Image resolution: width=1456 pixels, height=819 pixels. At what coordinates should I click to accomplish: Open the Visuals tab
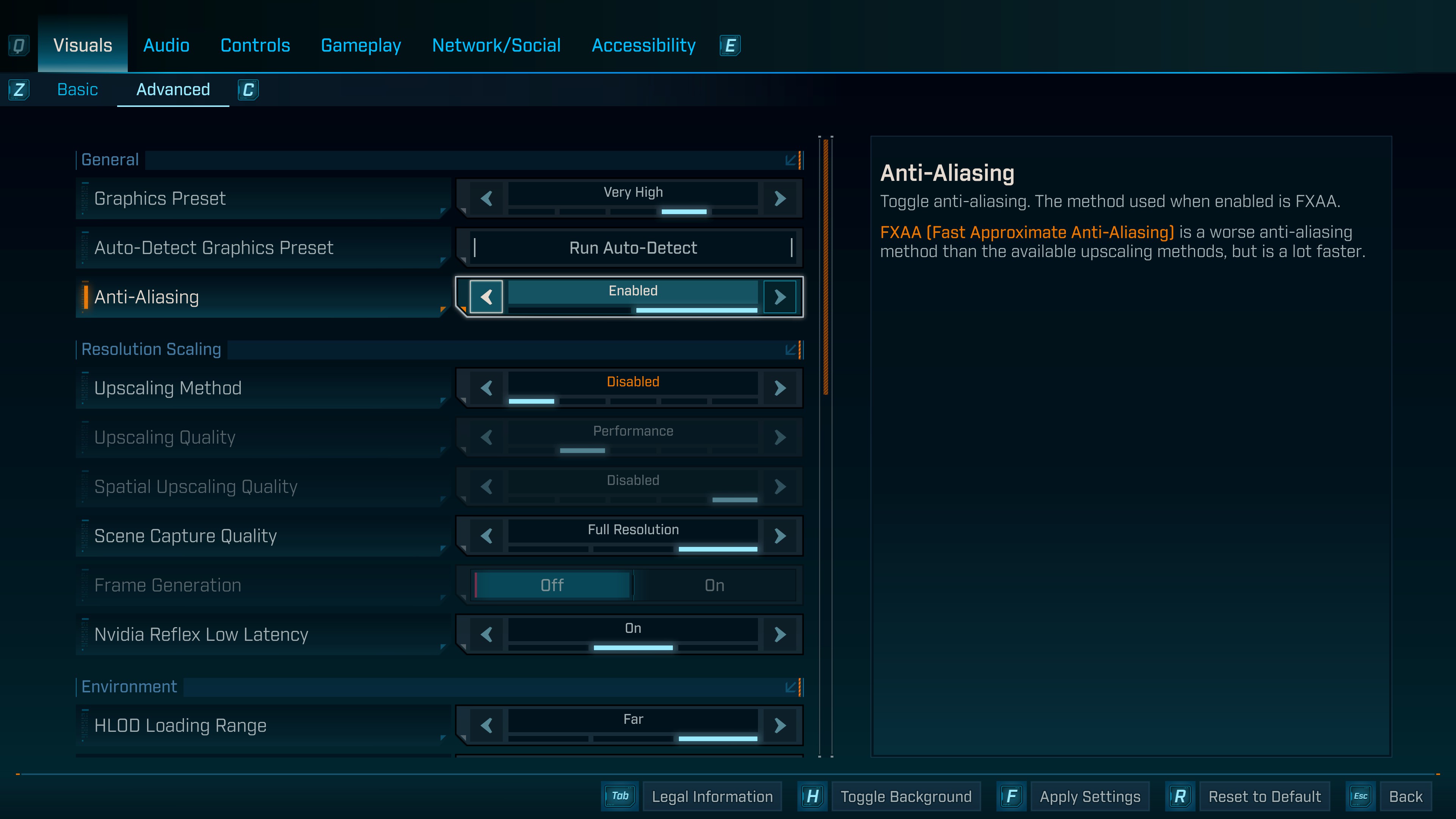(x=83, y=45)
